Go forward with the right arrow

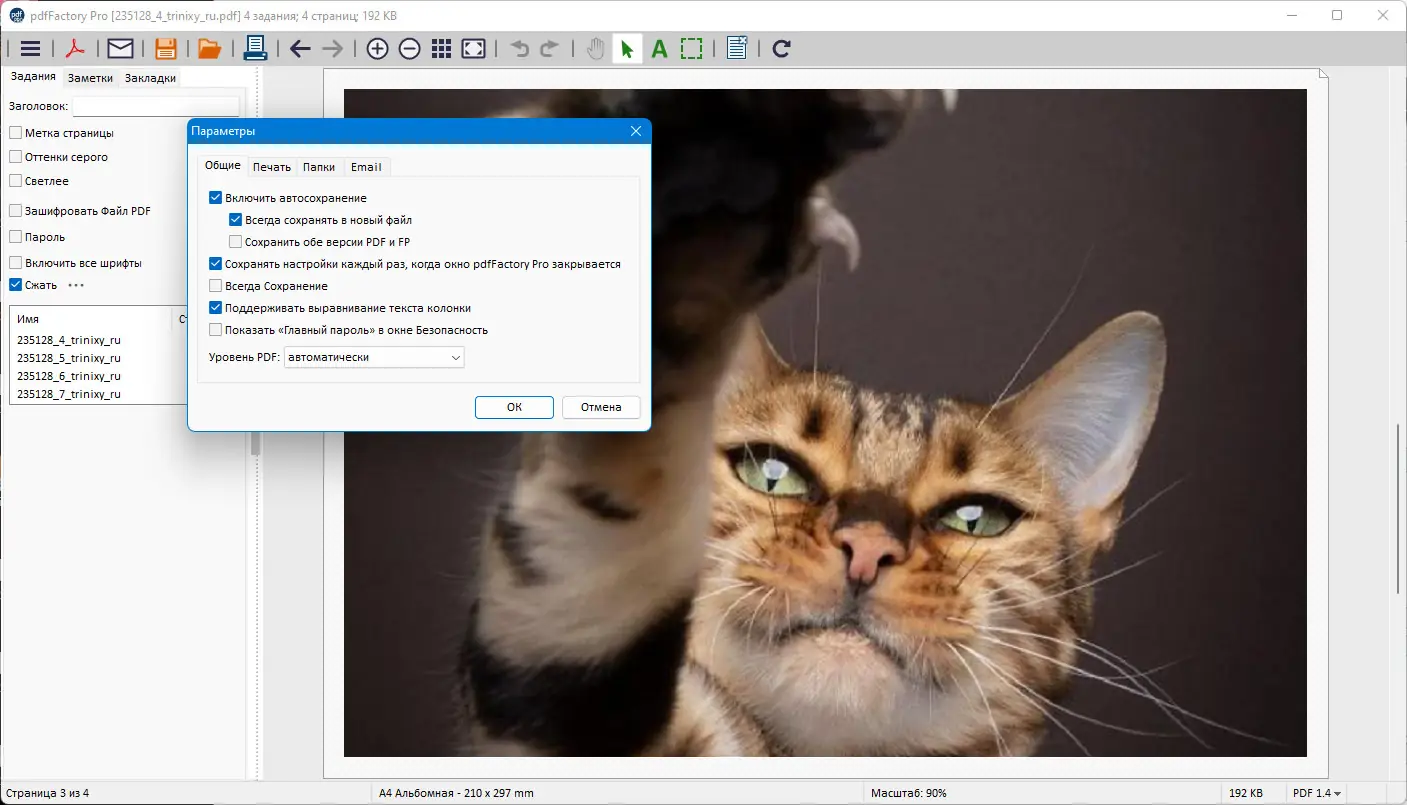[332, 48]
